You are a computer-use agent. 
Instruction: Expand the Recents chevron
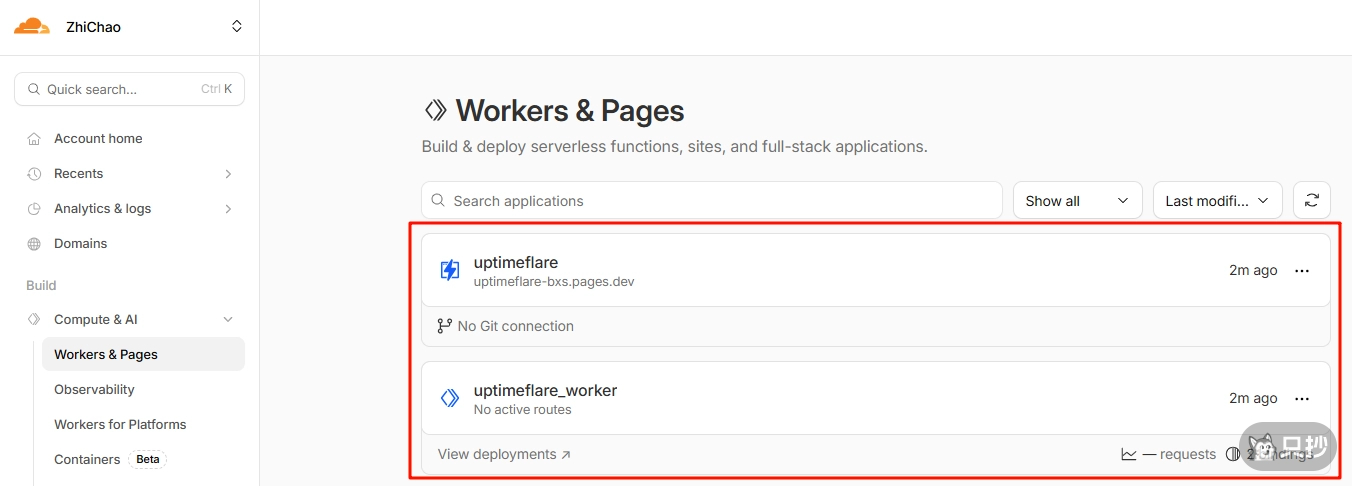(228, 174)
